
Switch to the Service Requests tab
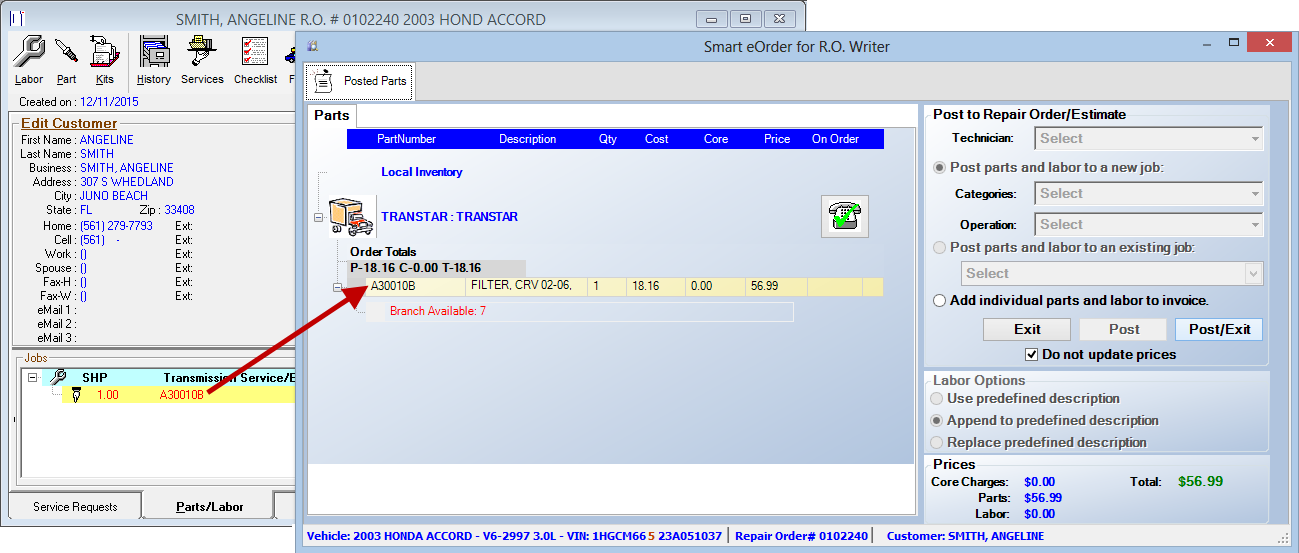[75, 507]
